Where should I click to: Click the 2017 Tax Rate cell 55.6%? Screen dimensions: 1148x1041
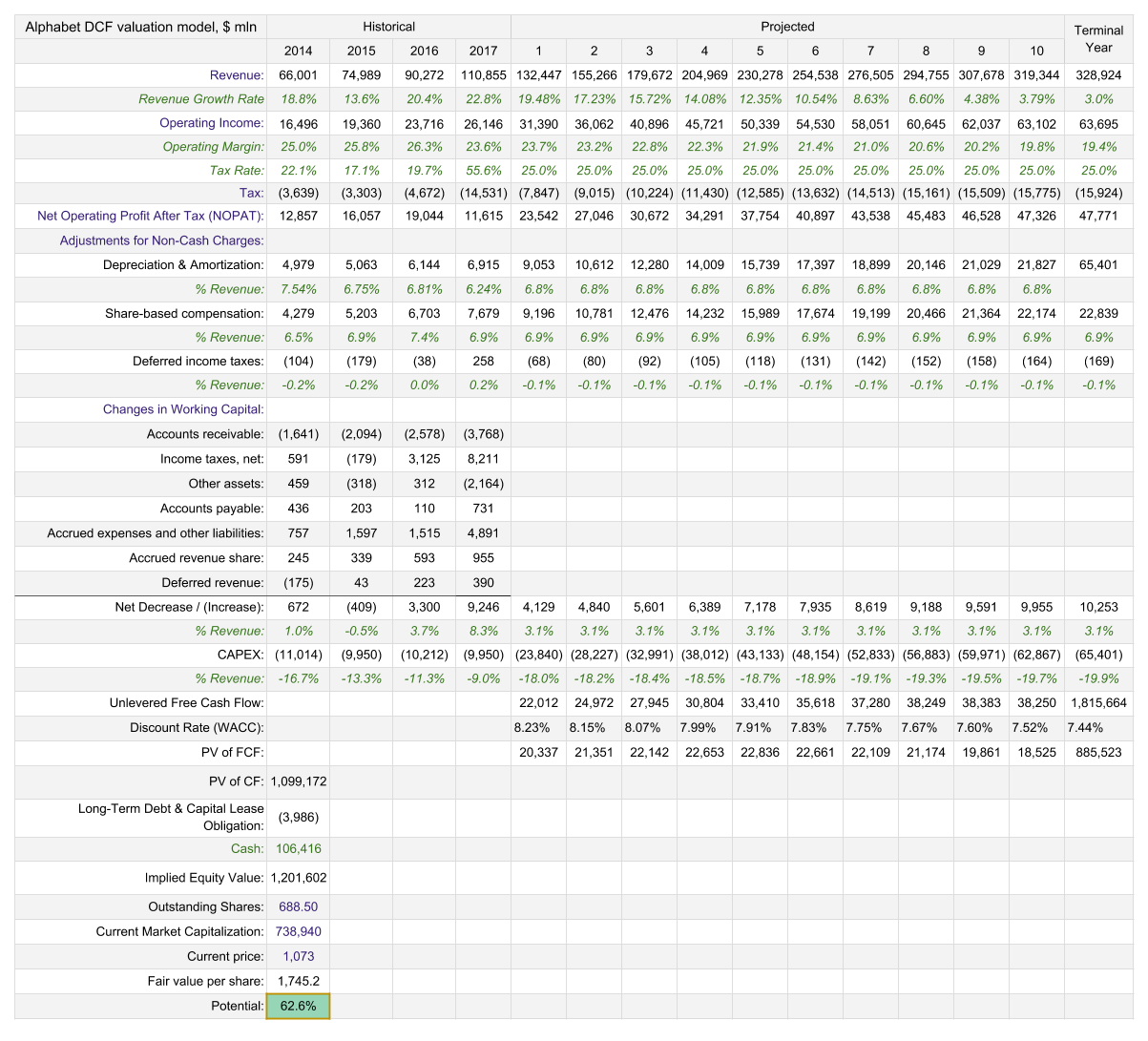(x=483, y=170)
